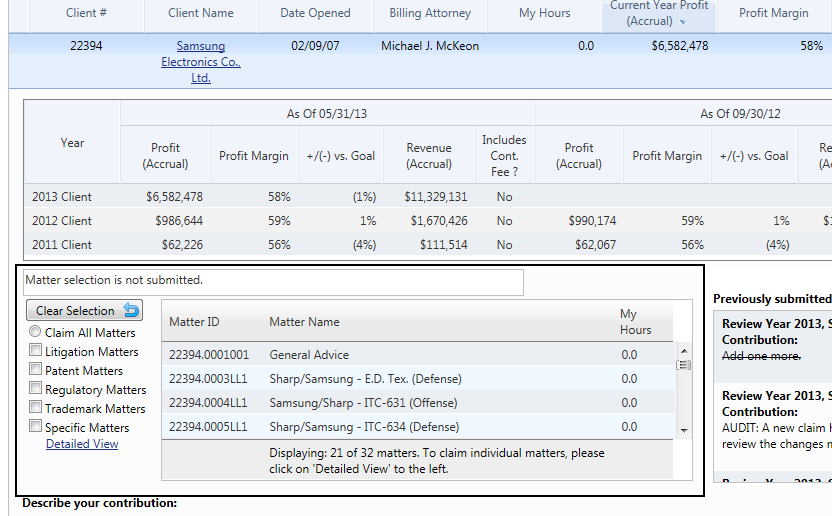The width and height of the screenshot is (832, 516).
Task: Click the date opened 02/09/07
Action: pos(315,46)
